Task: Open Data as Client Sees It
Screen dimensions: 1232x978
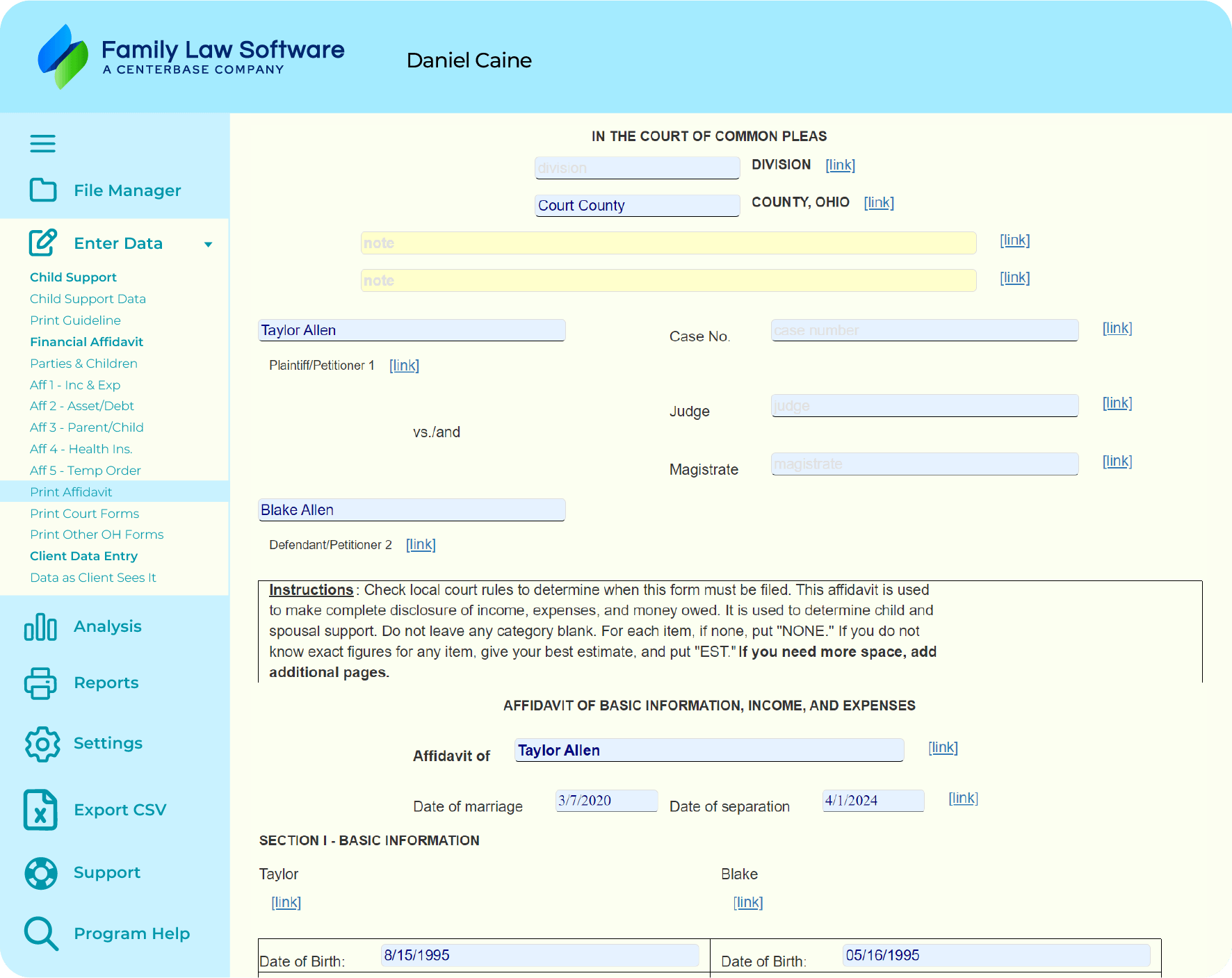Action: point(92,577)
